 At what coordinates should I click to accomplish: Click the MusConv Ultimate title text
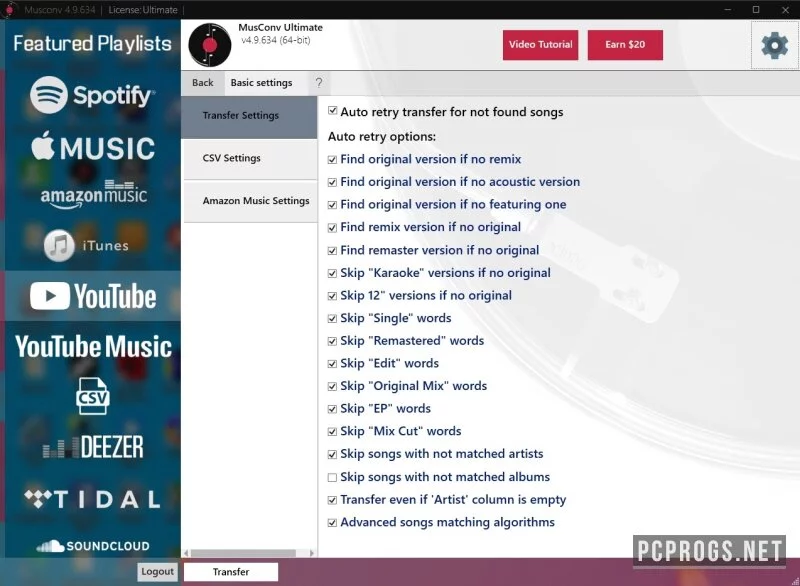click(281, 28)
